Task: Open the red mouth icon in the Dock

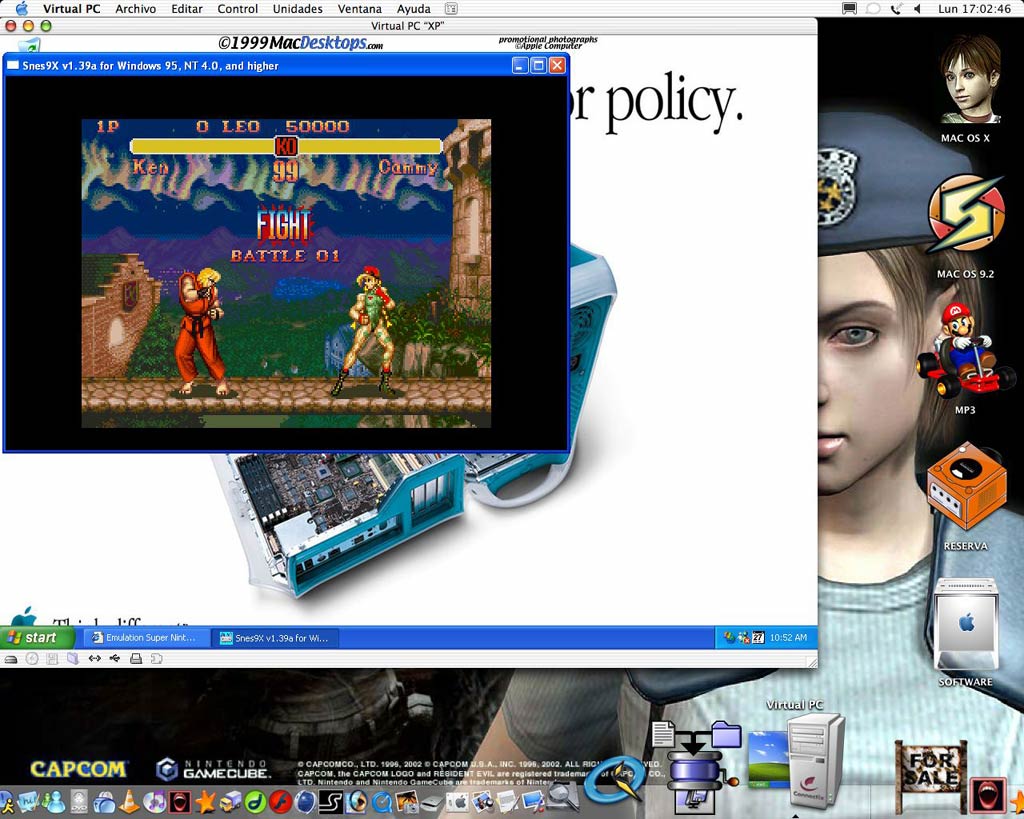Action: click(x=180, y=801)
